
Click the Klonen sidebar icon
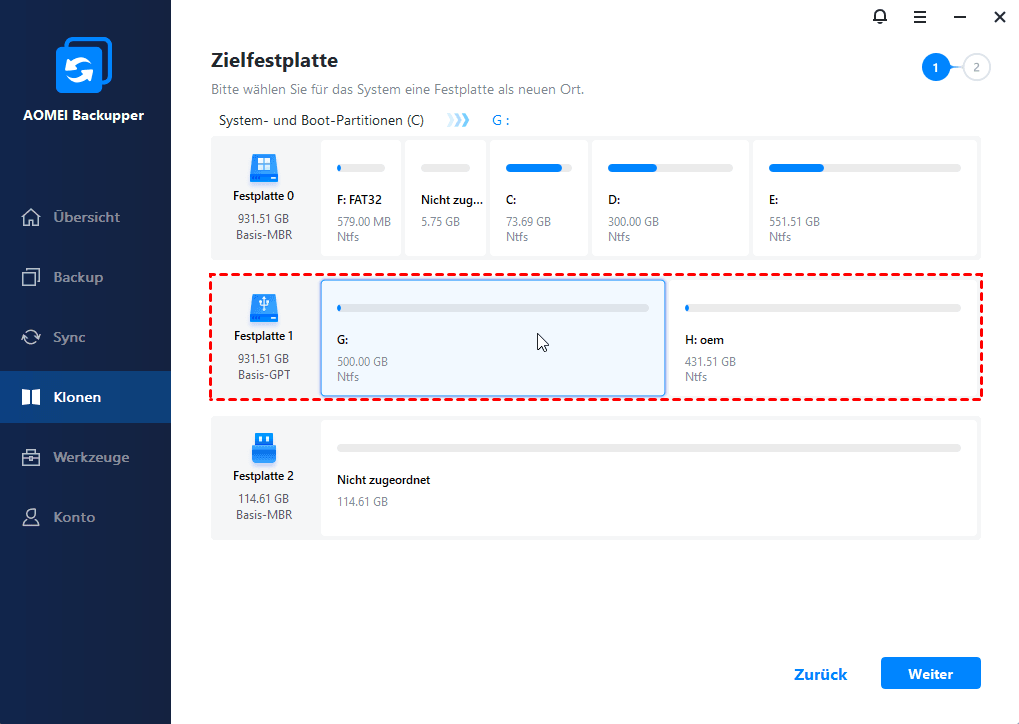[x=31, y=397]
